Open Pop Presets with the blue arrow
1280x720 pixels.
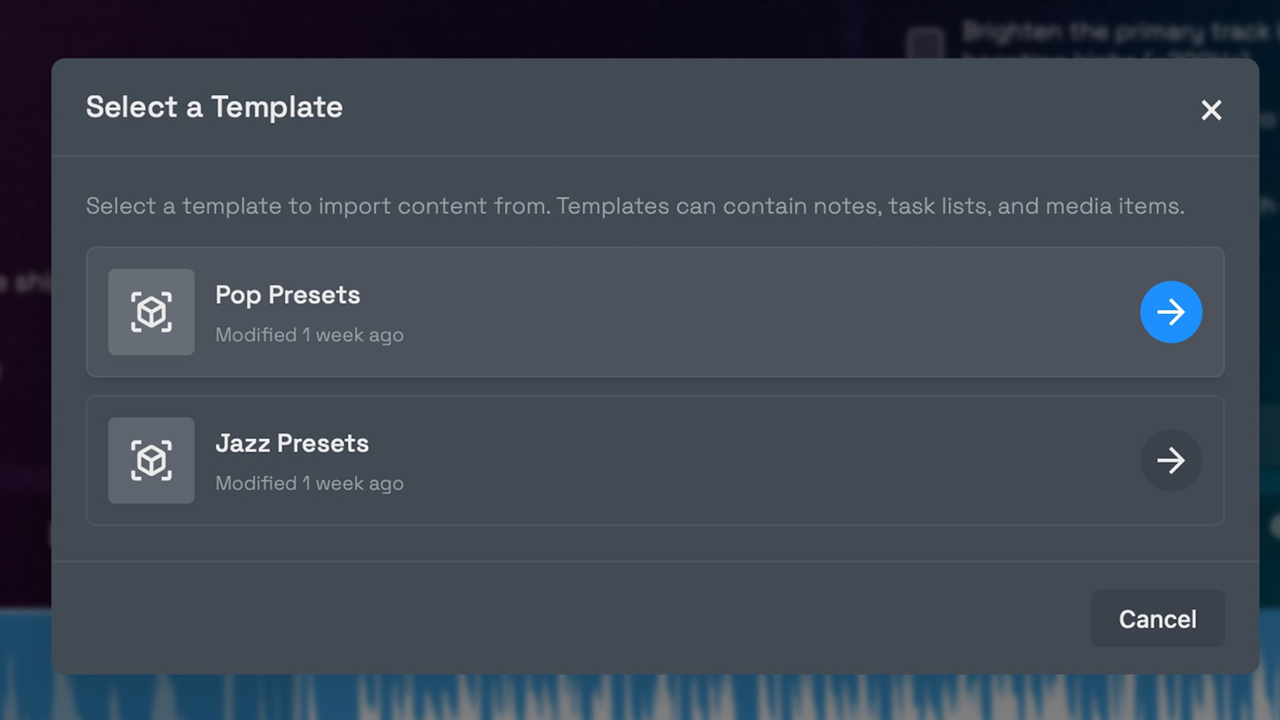(x=1171, y=312)
